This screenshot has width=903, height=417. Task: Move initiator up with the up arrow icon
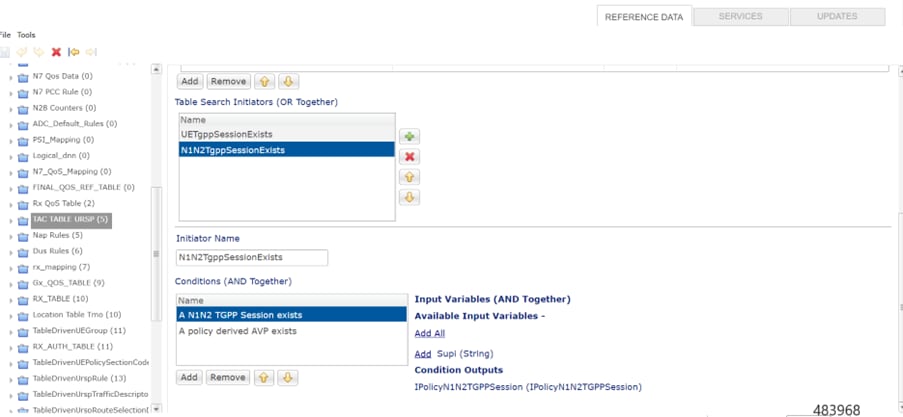coord(409,177)
